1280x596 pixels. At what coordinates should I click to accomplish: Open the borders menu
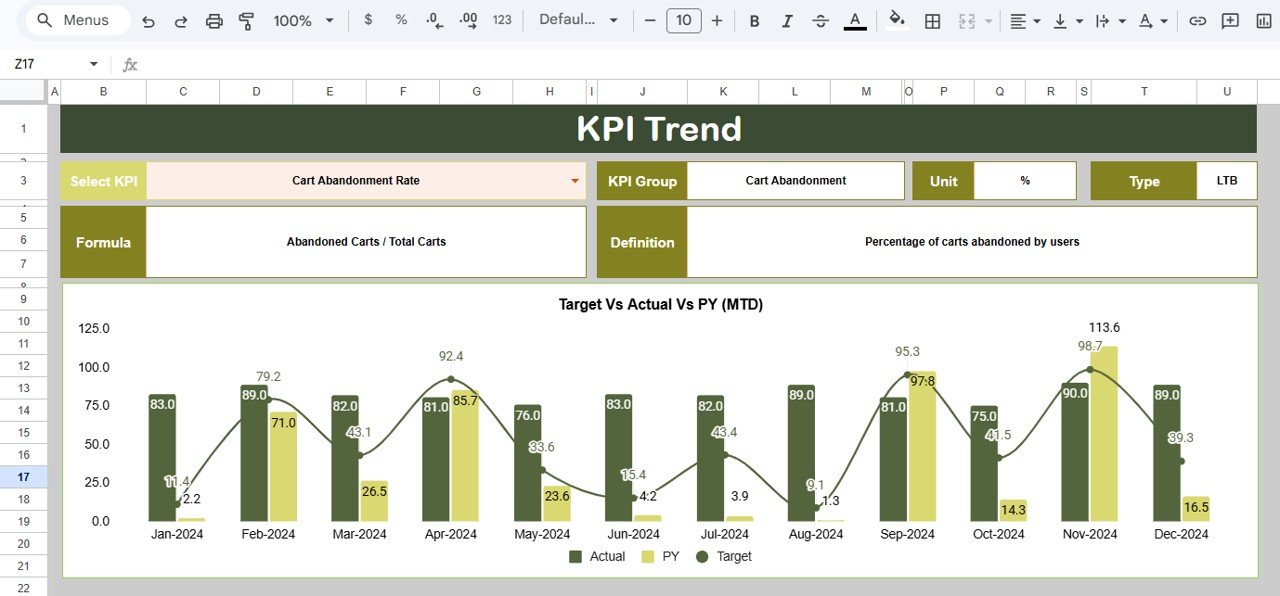pos(932,20)
